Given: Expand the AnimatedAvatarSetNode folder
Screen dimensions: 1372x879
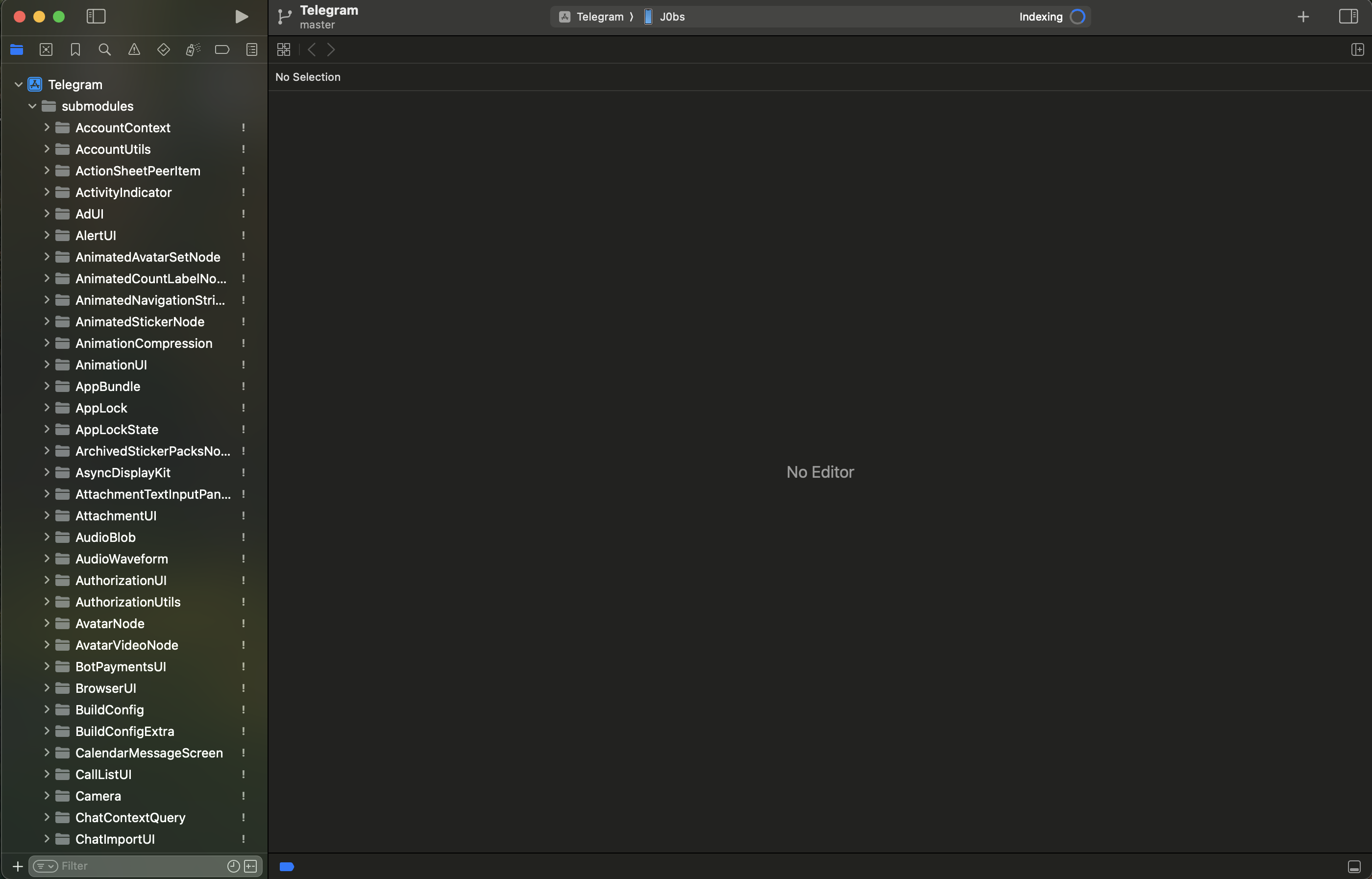Looking at the screenshot, I should (x=47, y=257).
